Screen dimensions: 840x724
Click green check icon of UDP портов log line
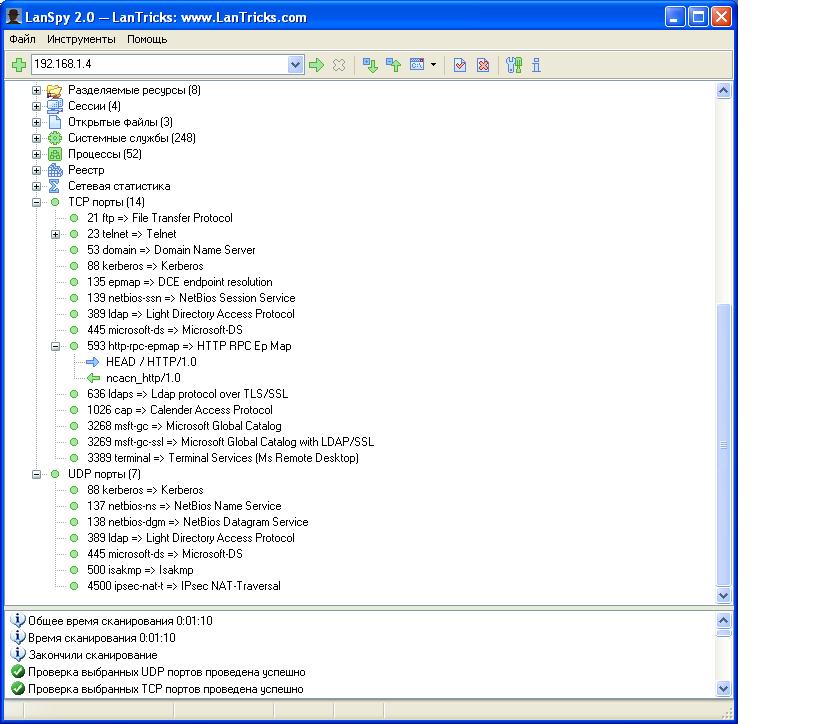pos(18,671)
